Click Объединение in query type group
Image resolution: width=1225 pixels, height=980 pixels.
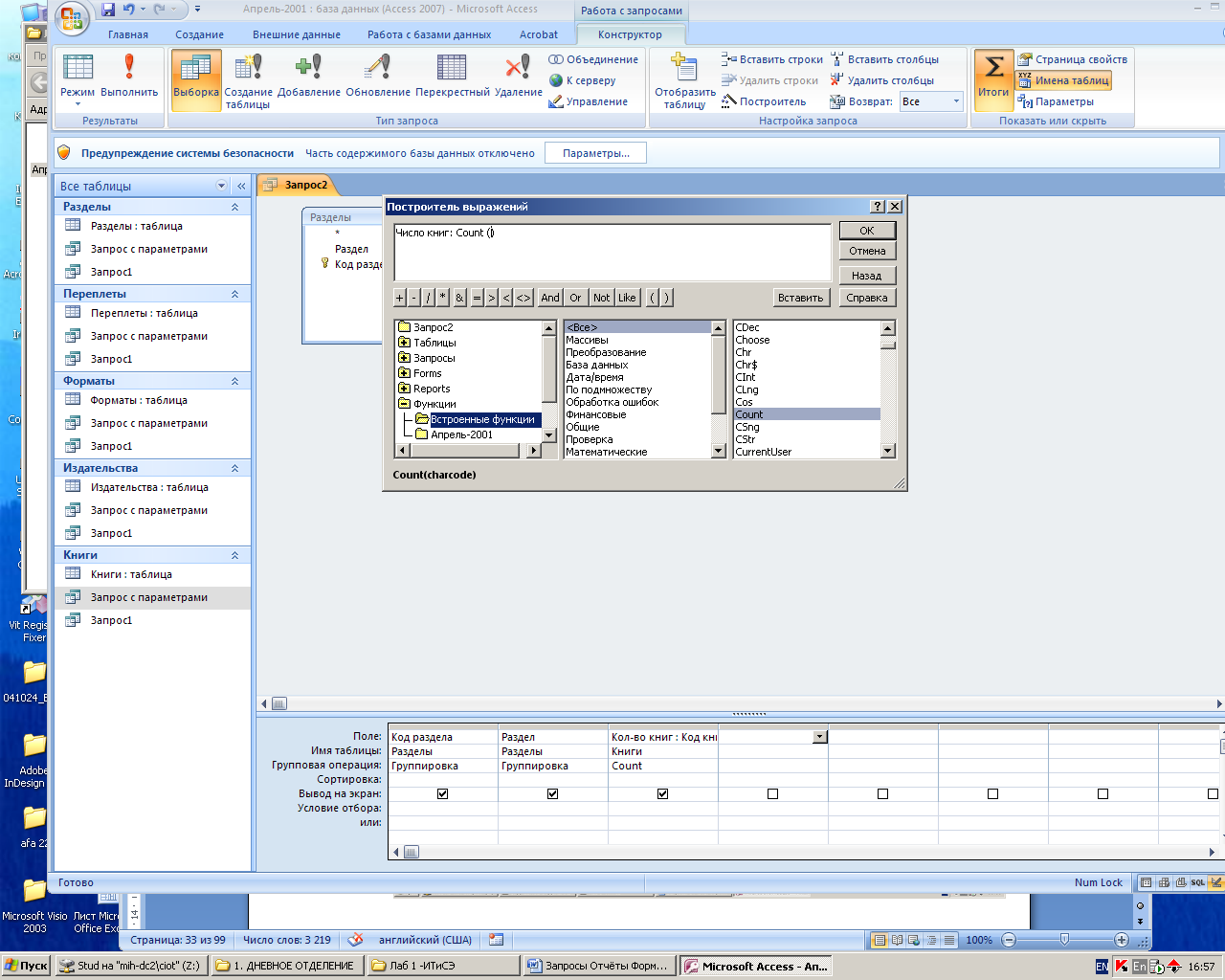(x=593, y=59)
